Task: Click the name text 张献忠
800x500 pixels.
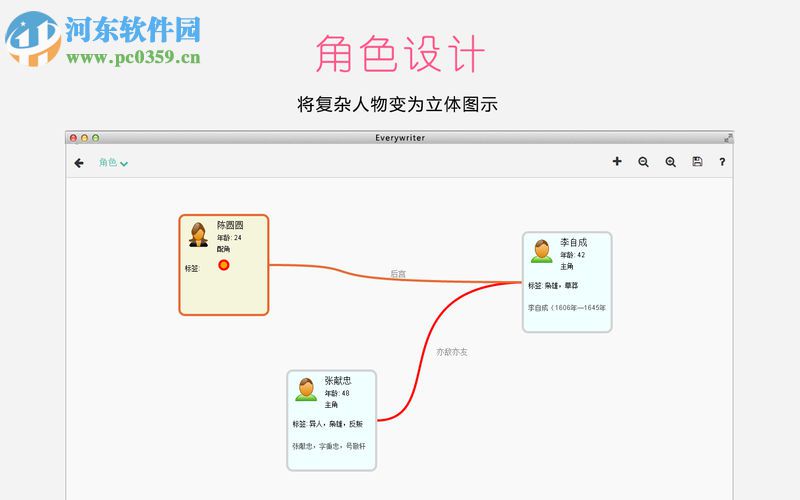Action: point(338,381)
